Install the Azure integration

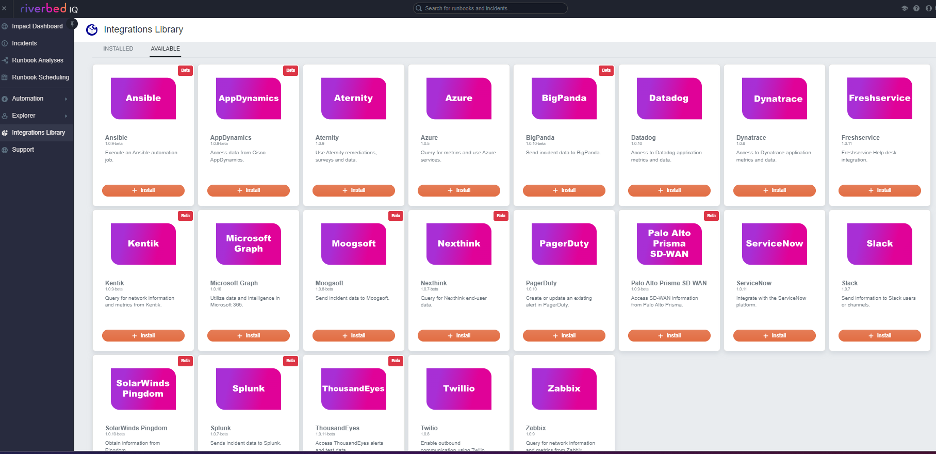tap(458, 190)
